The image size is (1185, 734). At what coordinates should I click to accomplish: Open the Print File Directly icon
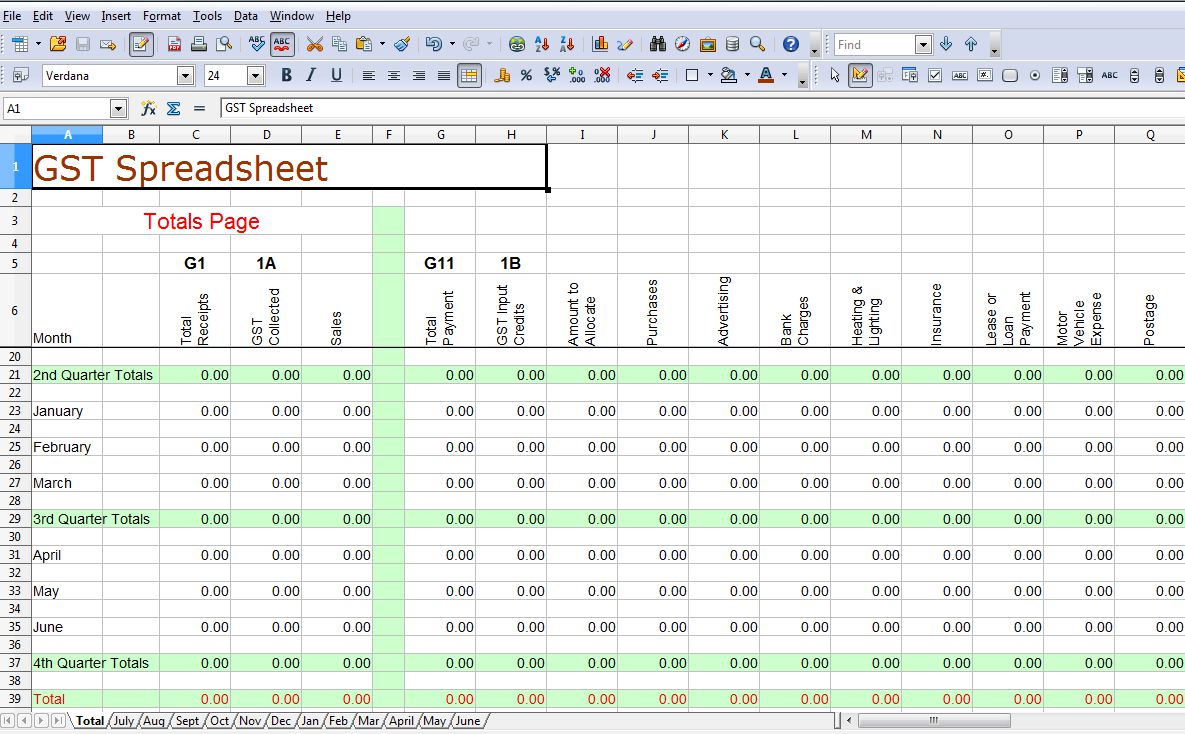(198, 44)
